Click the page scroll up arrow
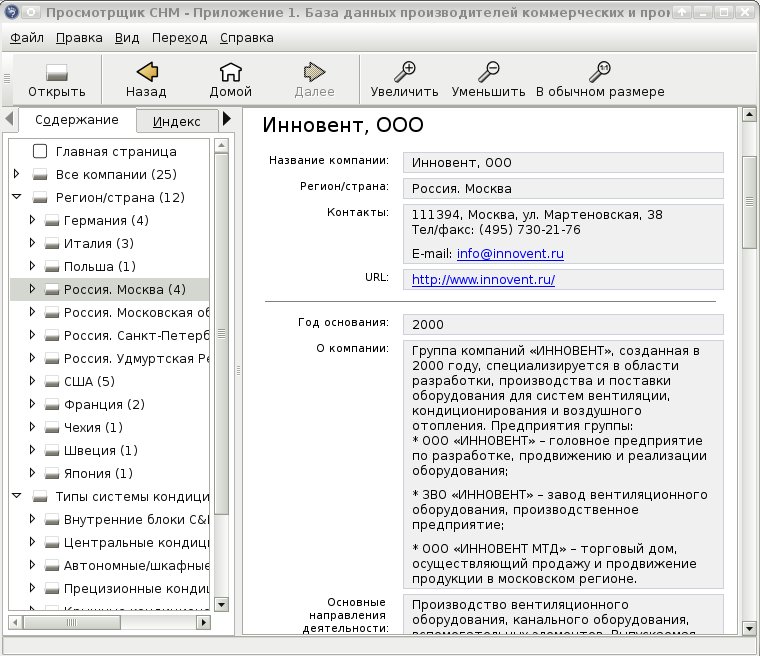Image resolution: width=760 pixels, height=656 pixels. 749,115
